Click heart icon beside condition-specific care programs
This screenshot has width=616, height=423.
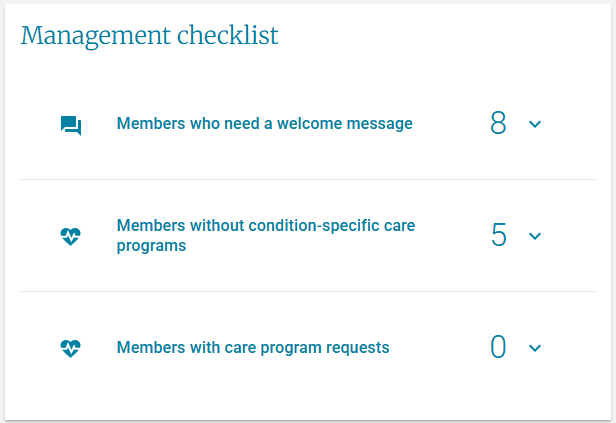coord(70,237)
